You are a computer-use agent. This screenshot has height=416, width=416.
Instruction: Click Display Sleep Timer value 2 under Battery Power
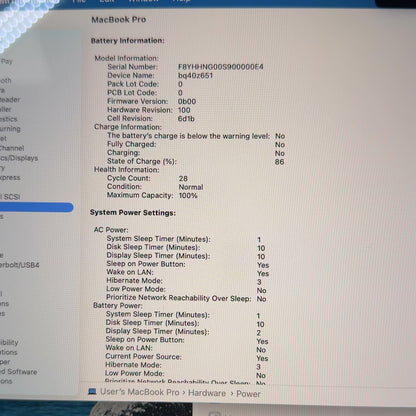tap(259, 333)
